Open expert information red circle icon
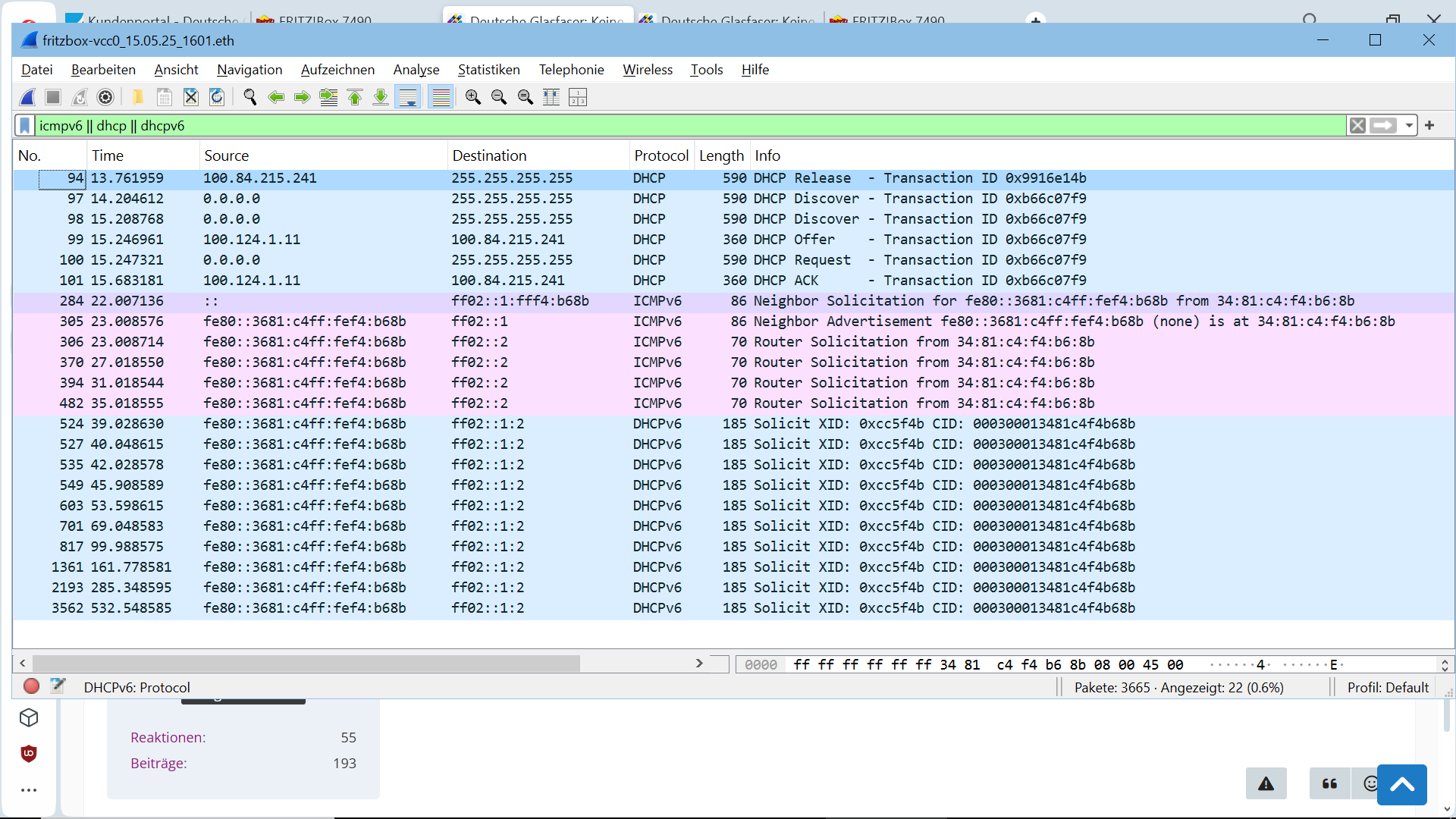The height and width of the screenshot is (819, 1456). click(x=31, y=686)
